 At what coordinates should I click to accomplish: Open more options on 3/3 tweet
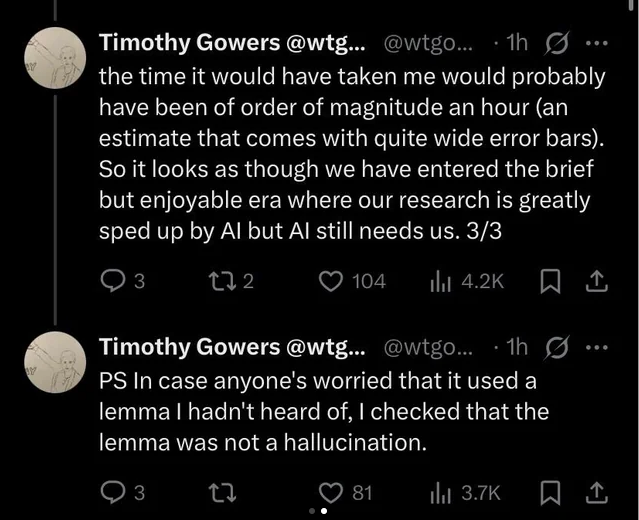pos(595,43)
